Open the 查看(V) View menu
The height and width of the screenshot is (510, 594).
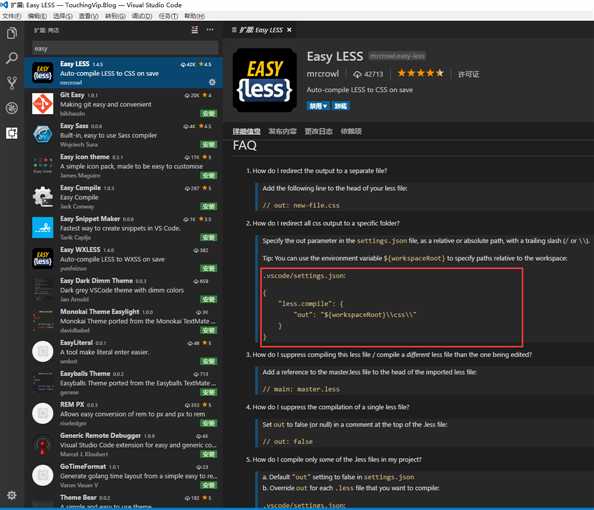coord(89,16)
